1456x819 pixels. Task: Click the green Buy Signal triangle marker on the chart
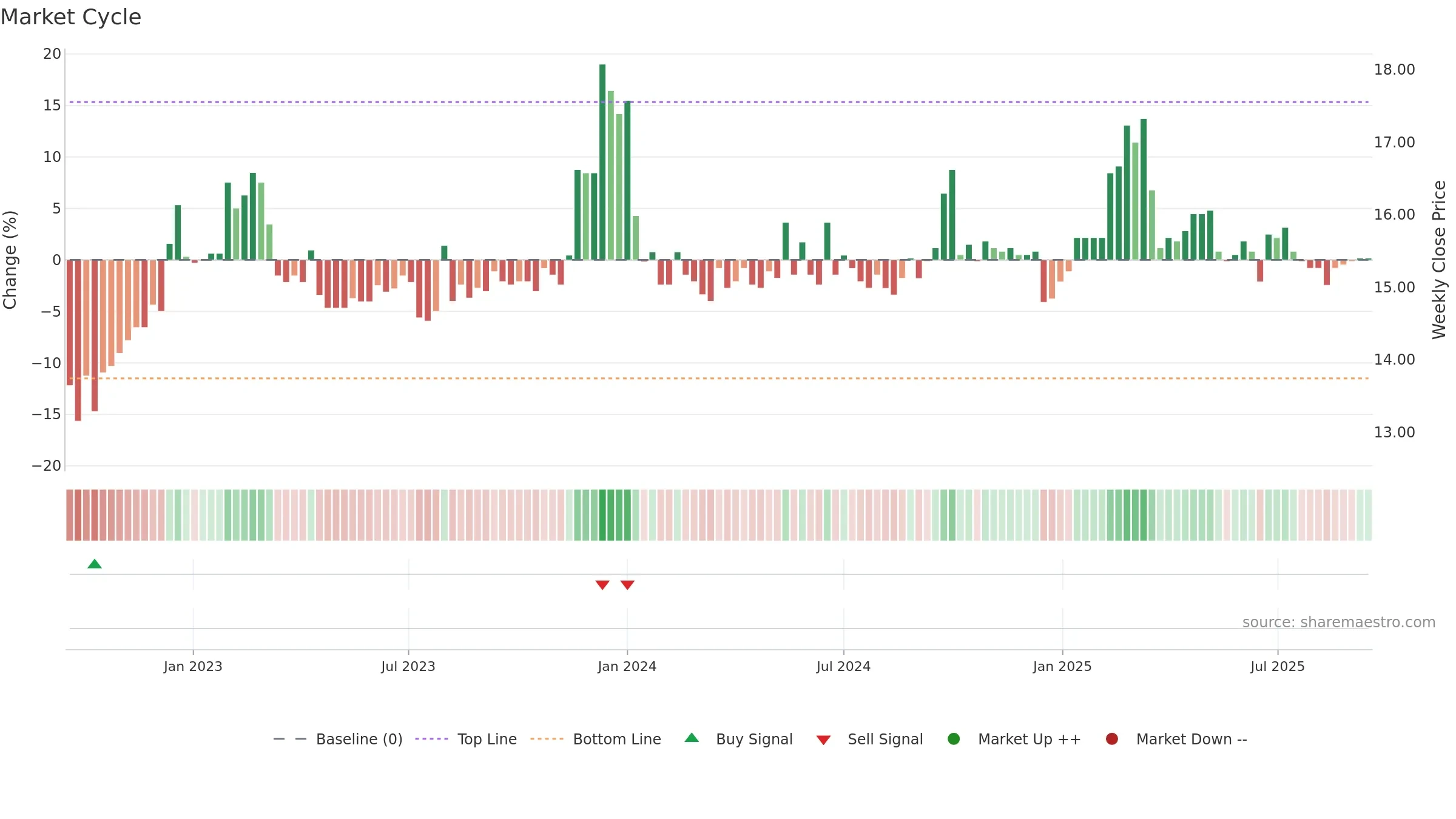click(95, 564)
